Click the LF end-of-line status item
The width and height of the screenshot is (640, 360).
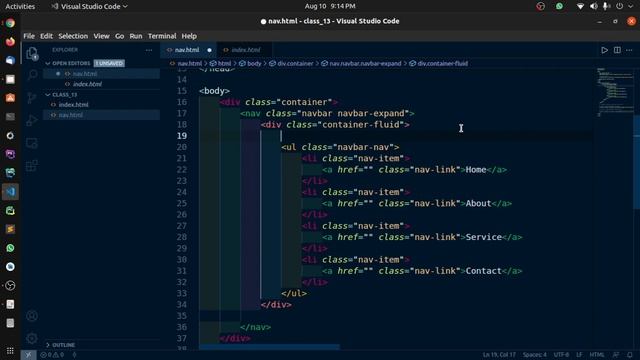(x=579, y=355)
